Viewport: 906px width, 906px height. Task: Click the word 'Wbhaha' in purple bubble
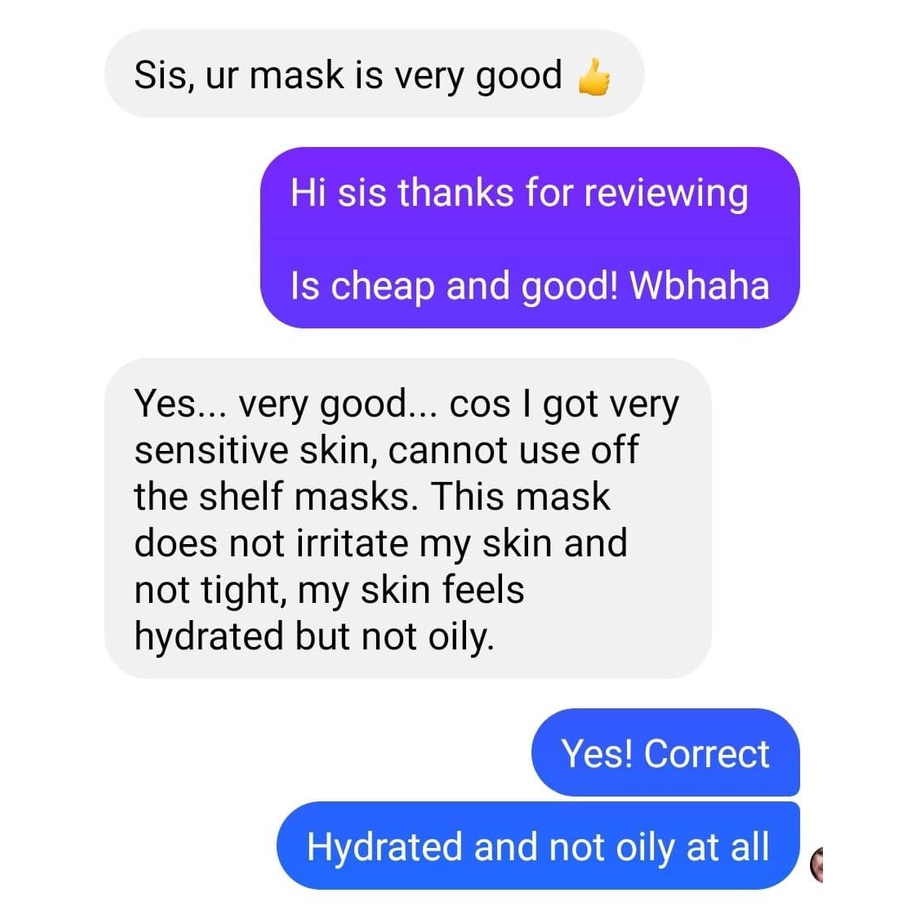pos(700,285)
